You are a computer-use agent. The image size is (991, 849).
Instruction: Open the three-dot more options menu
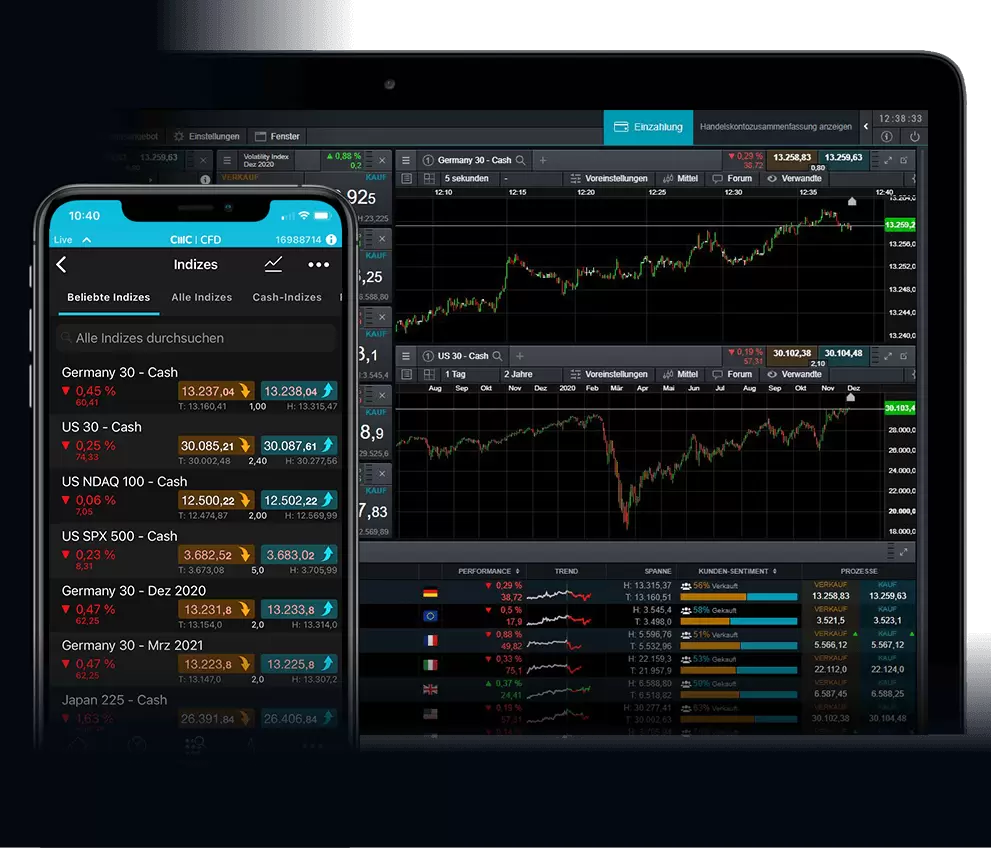click(x=318, y=265)
